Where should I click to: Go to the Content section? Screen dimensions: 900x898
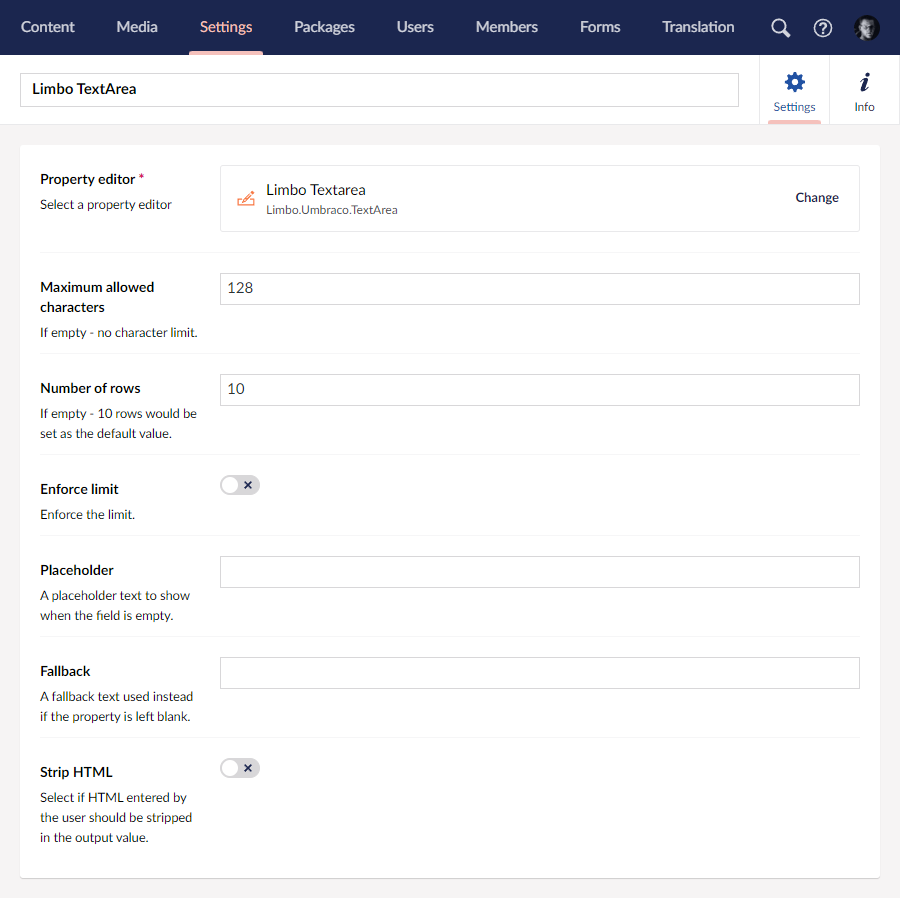tap(48, 27)
